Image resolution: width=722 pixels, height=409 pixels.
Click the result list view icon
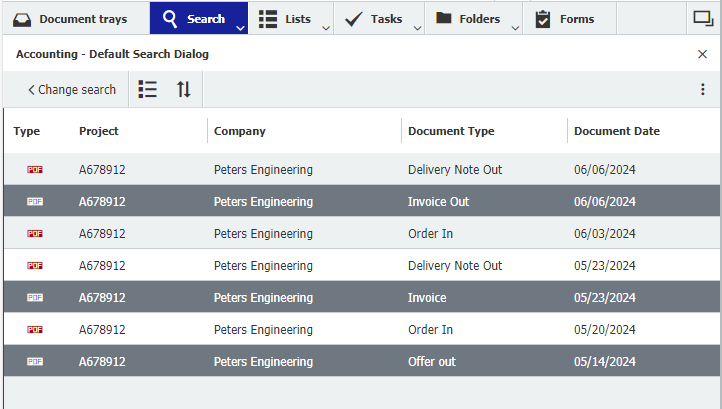click(148, 89)
